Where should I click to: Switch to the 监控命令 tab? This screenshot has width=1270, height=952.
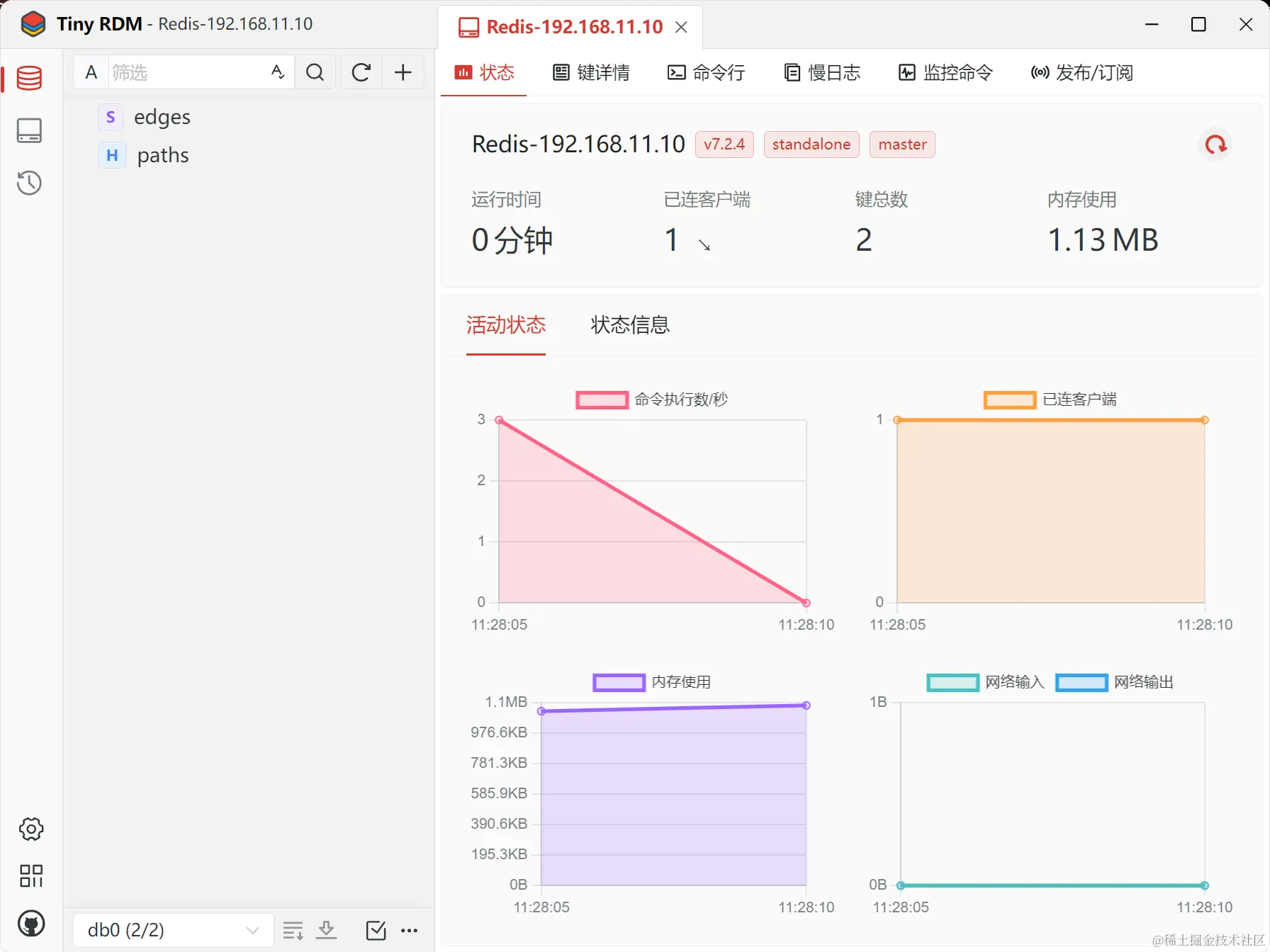pyautogui.click(x=945, y=72)
